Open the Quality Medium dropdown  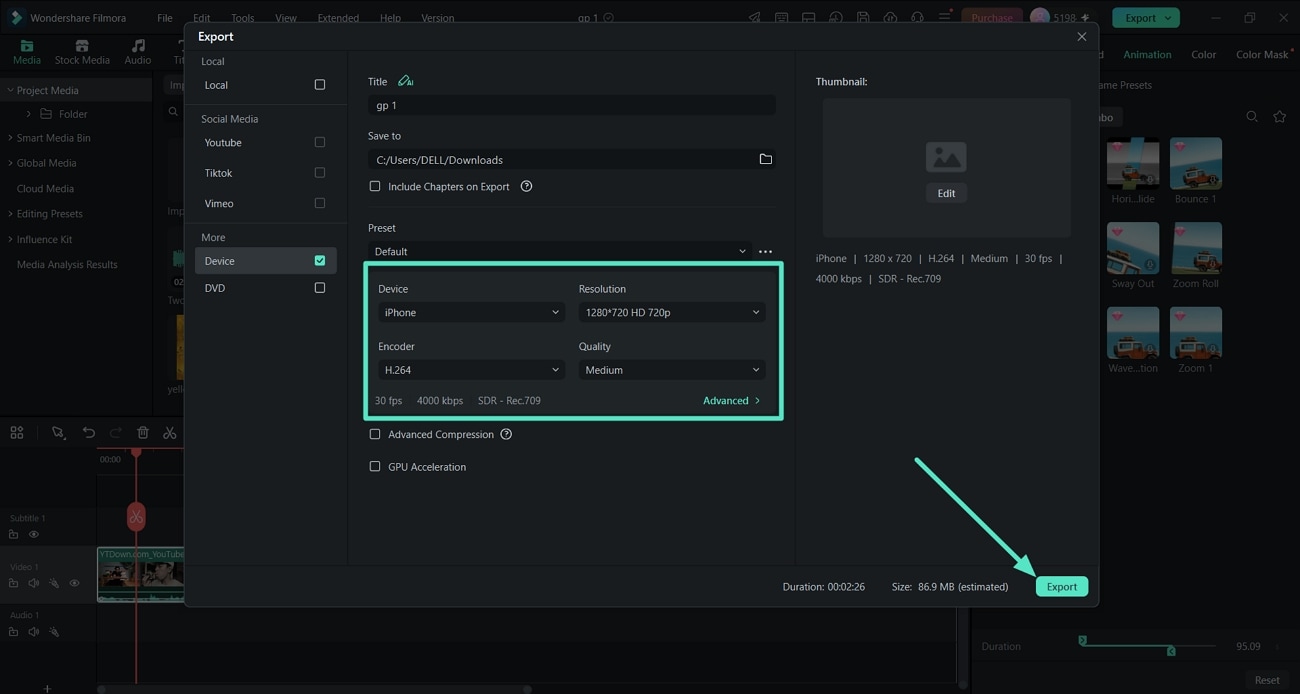[x=672, y=370]
